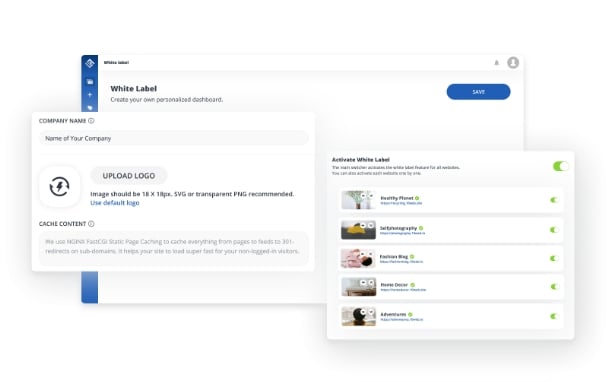Screen dimensions: 615x382
Task: Click info icon beside Cache Content
Action: (x=91, y=224)
